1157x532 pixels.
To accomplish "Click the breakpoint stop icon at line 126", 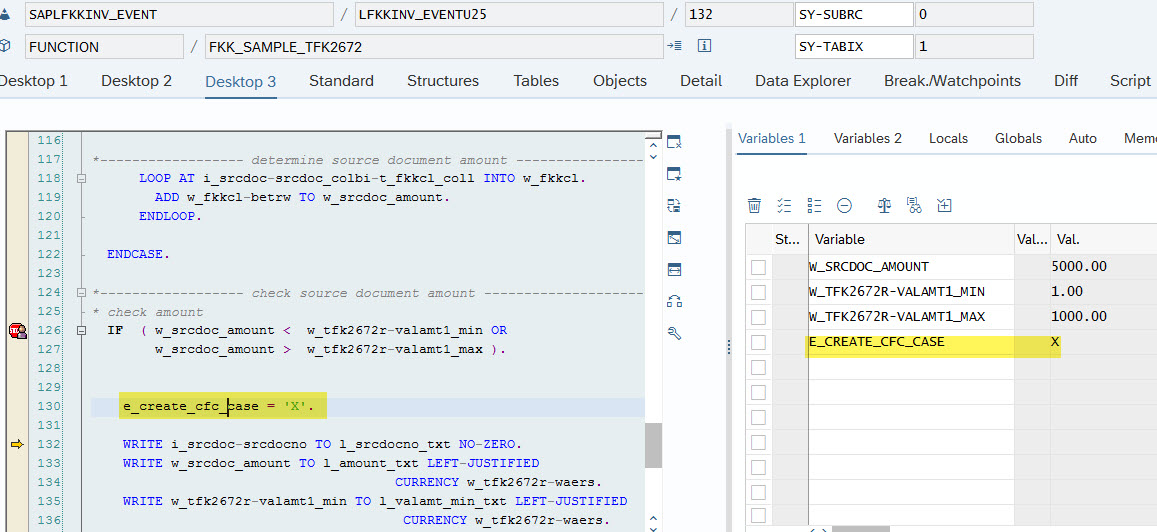I will click(x=17, y=330).
